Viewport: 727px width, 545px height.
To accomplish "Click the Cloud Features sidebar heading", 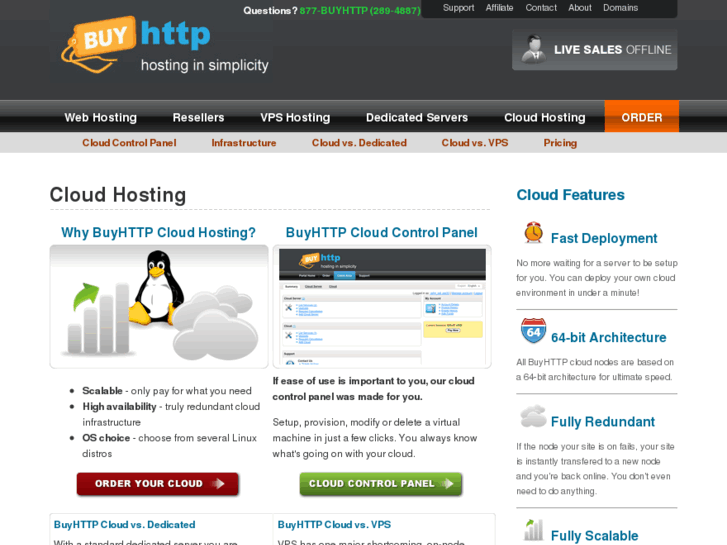I will coord(570,195).
